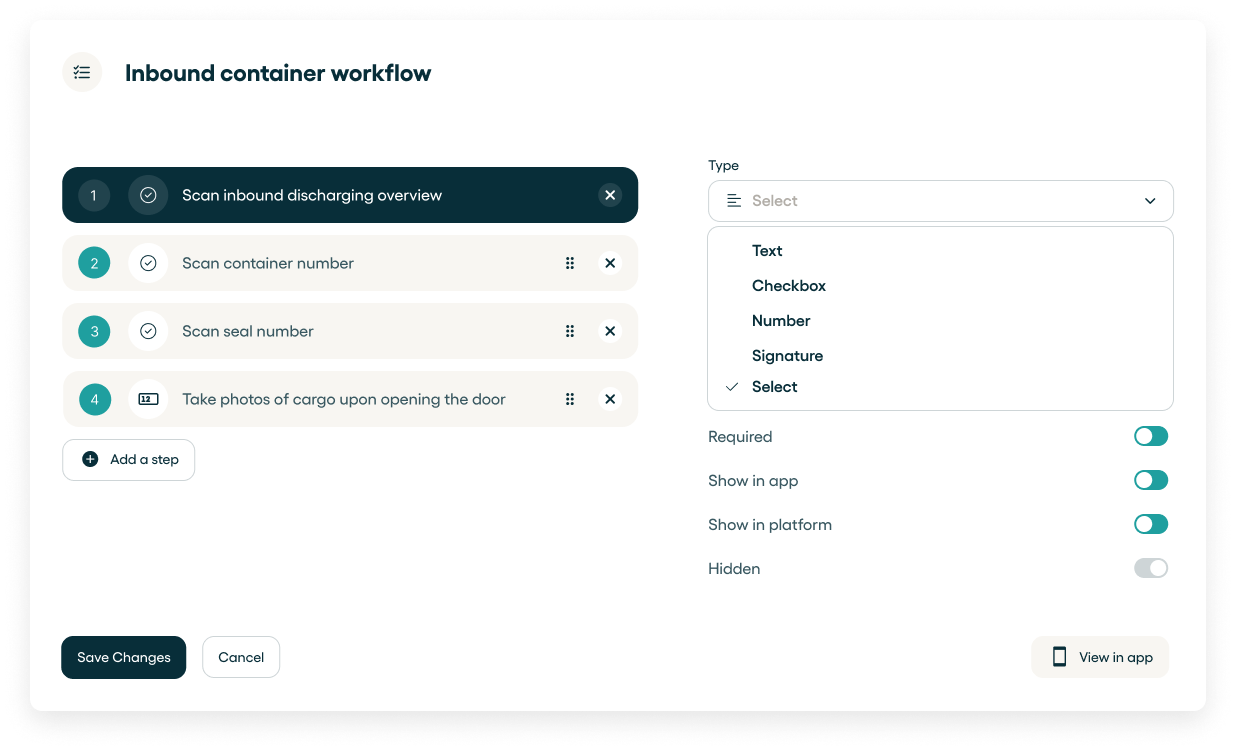1236x751 pixels.
Task: Toggle the Required switch
Action: [1150, 436]
